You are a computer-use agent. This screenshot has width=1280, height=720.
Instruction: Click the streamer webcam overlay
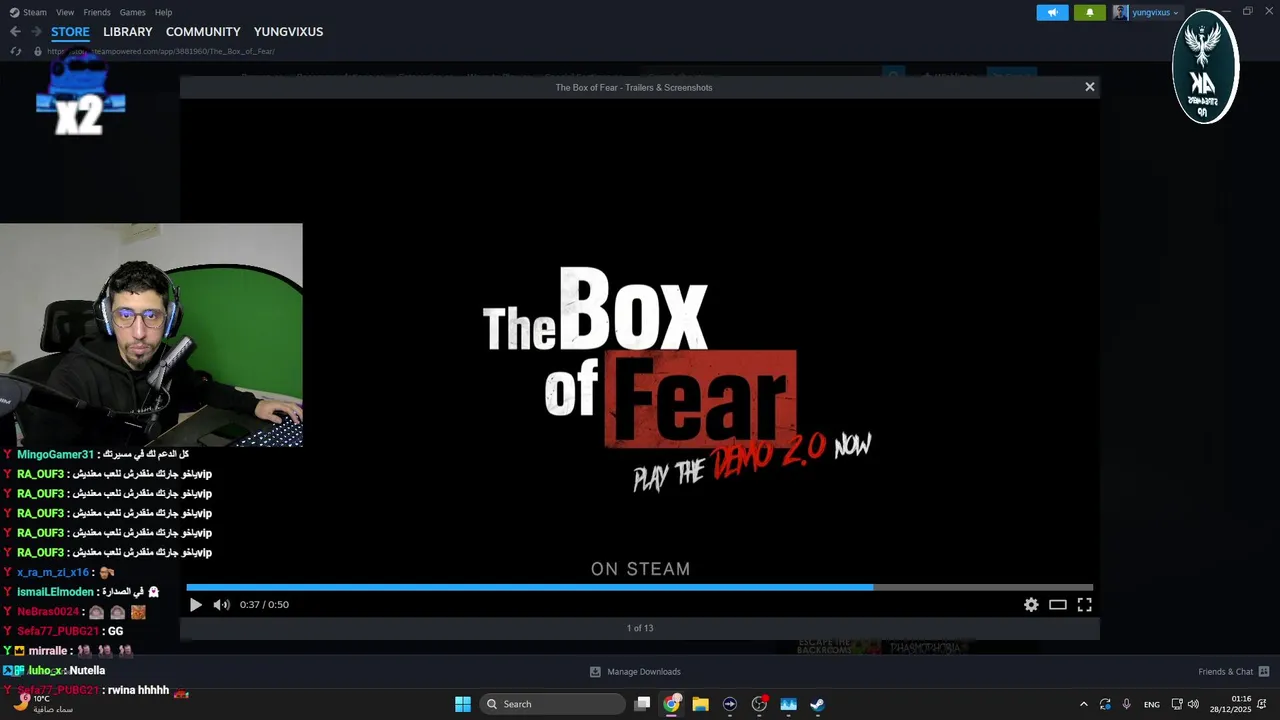click(x=151, y=335)
